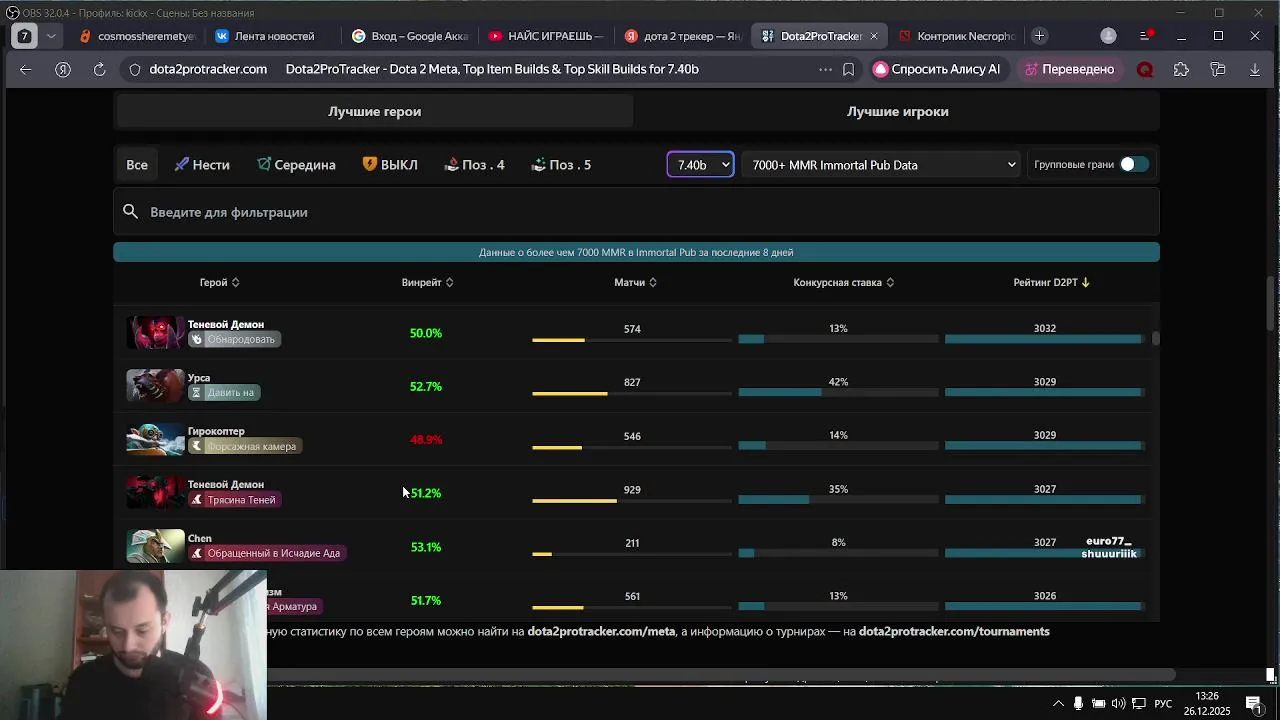Viewport: 1280px width, 720px height.
Task: Open microphone tray icon
Action: 1078,703
